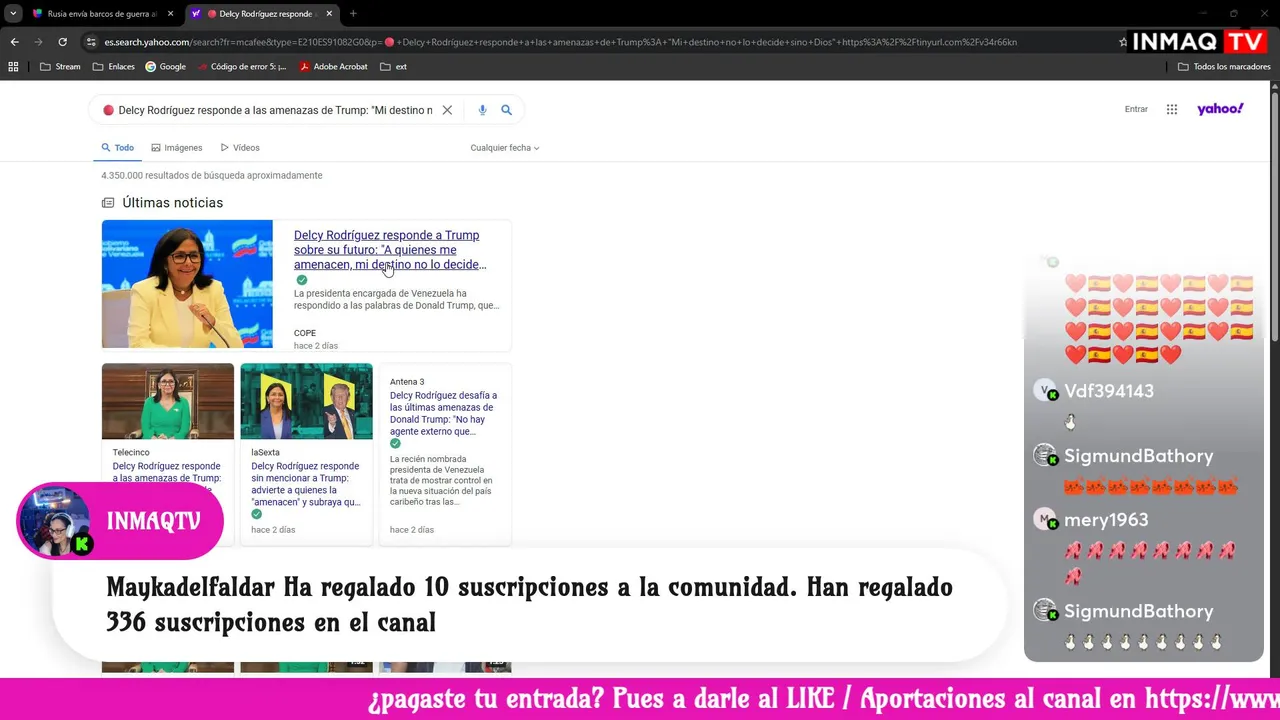Click the browser forward arrow
The width and height of the screenshot is (1280, 720).
coord(38,42)
